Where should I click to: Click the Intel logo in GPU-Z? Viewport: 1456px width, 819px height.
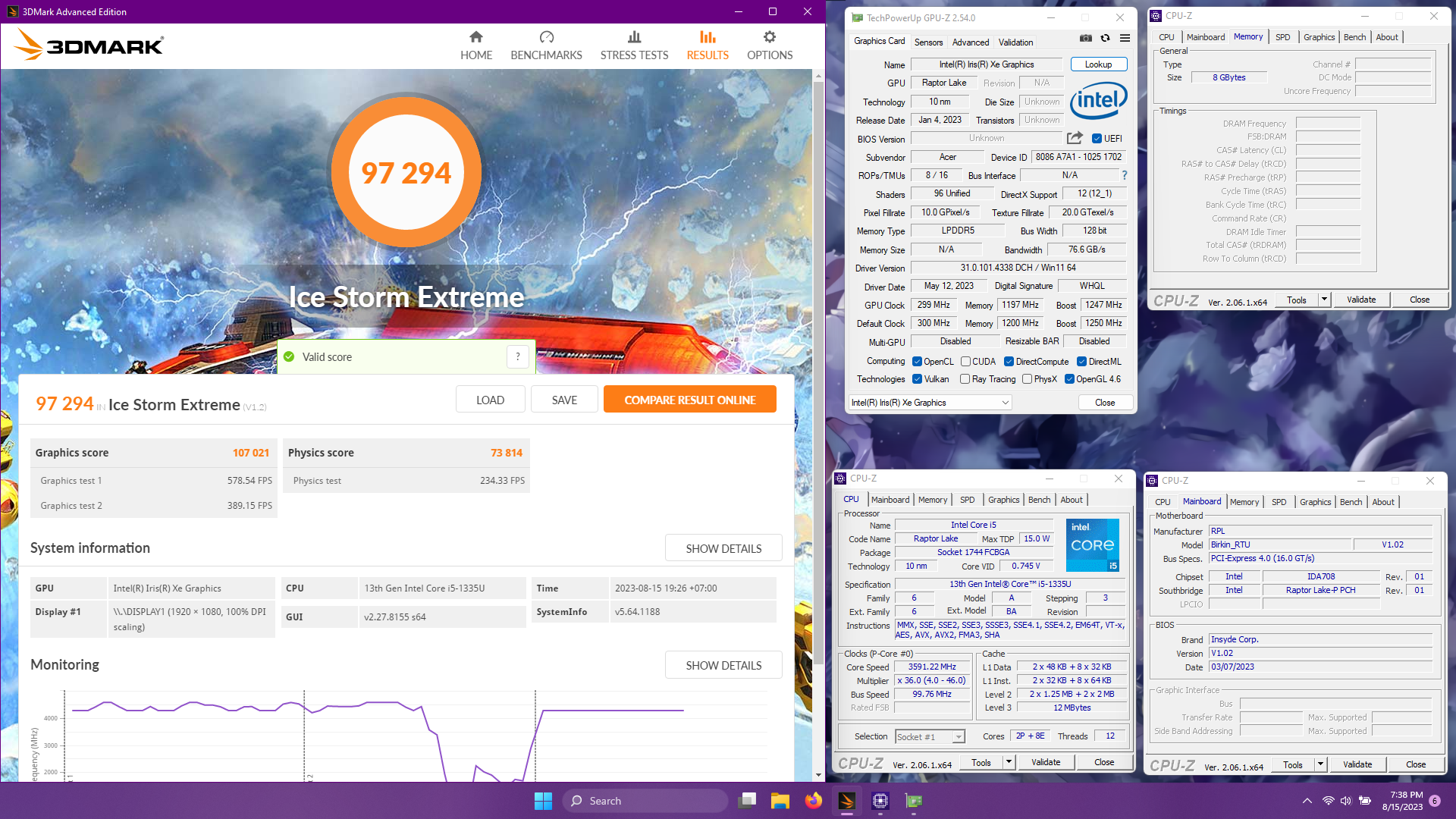(1098, 101)
